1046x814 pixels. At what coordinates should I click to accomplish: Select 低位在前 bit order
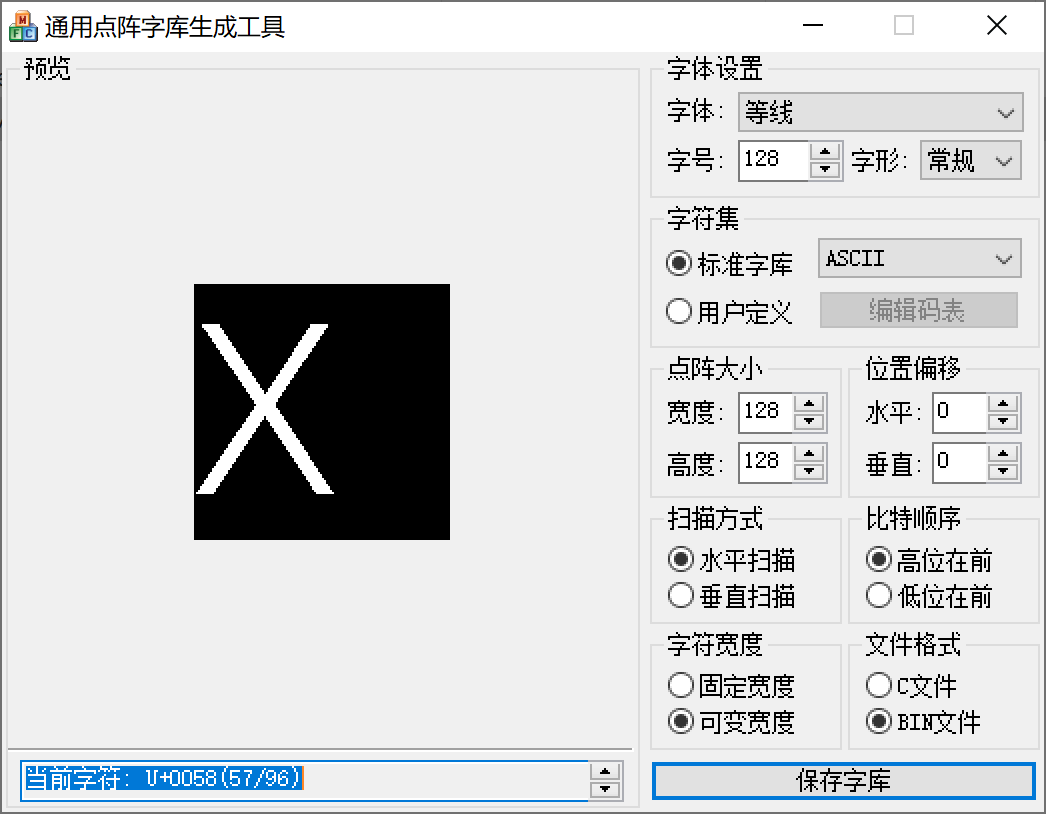coord(880,596)
